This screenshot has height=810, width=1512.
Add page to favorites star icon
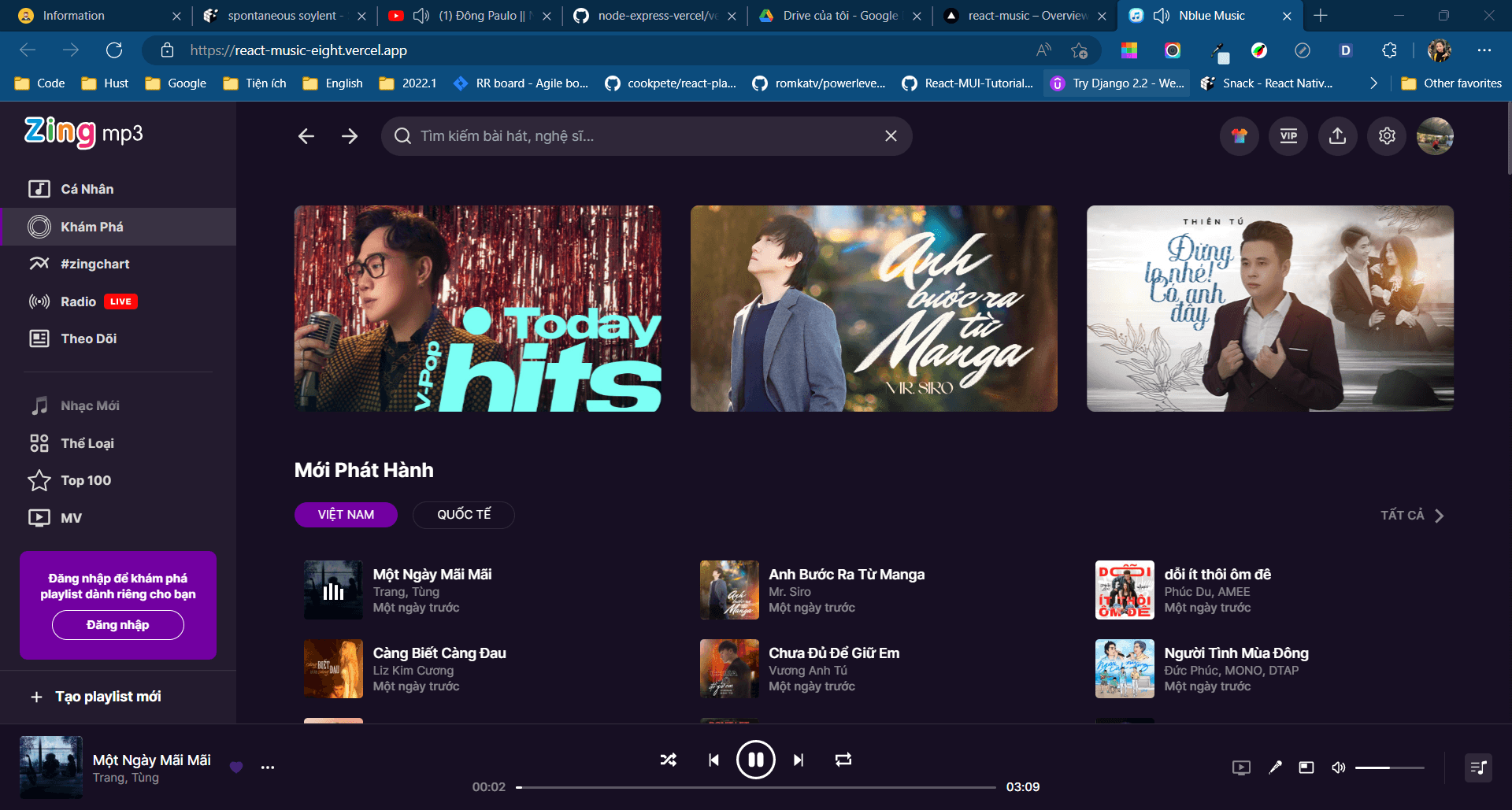tap(1079, 50)
